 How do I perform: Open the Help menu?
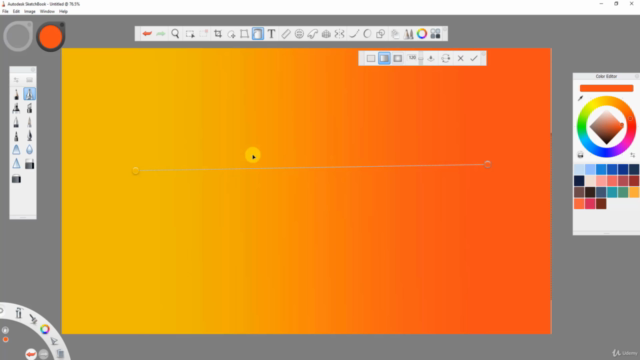[x=63, y=11]
